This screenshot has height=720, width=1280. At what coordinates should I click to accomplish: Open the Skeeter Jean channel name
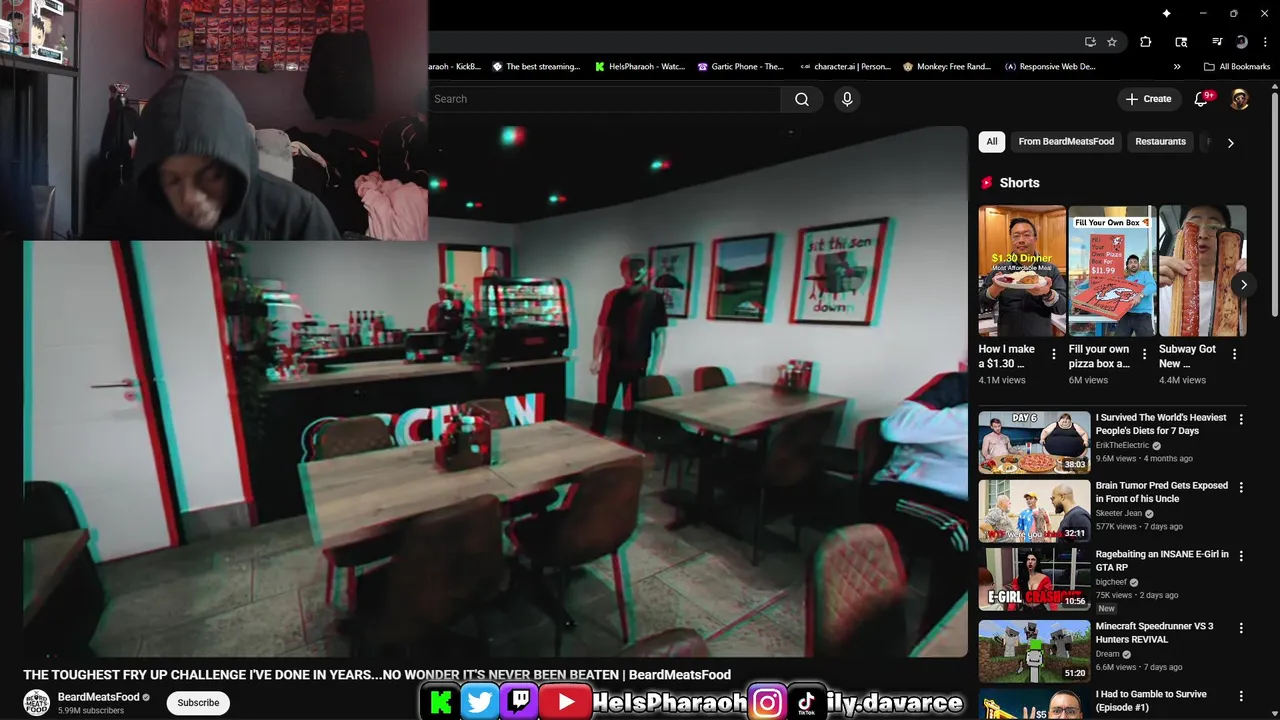point(1118,514)
